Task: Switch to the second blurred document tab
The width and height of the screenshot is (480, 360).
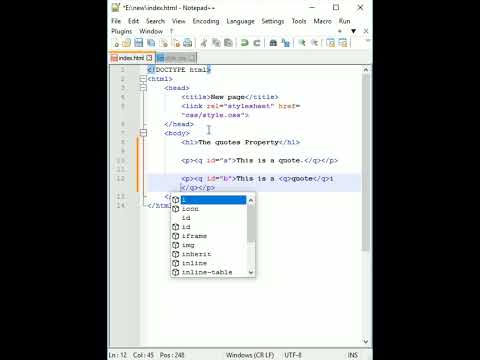Action: coord(176,58)
